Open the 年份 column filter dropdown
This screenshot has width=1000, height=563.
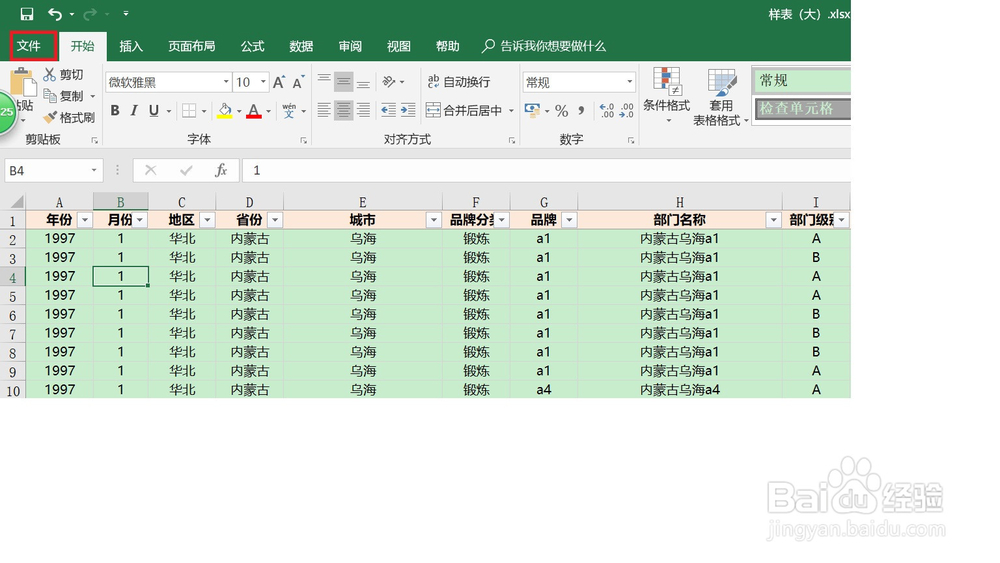tap(85, 220)
